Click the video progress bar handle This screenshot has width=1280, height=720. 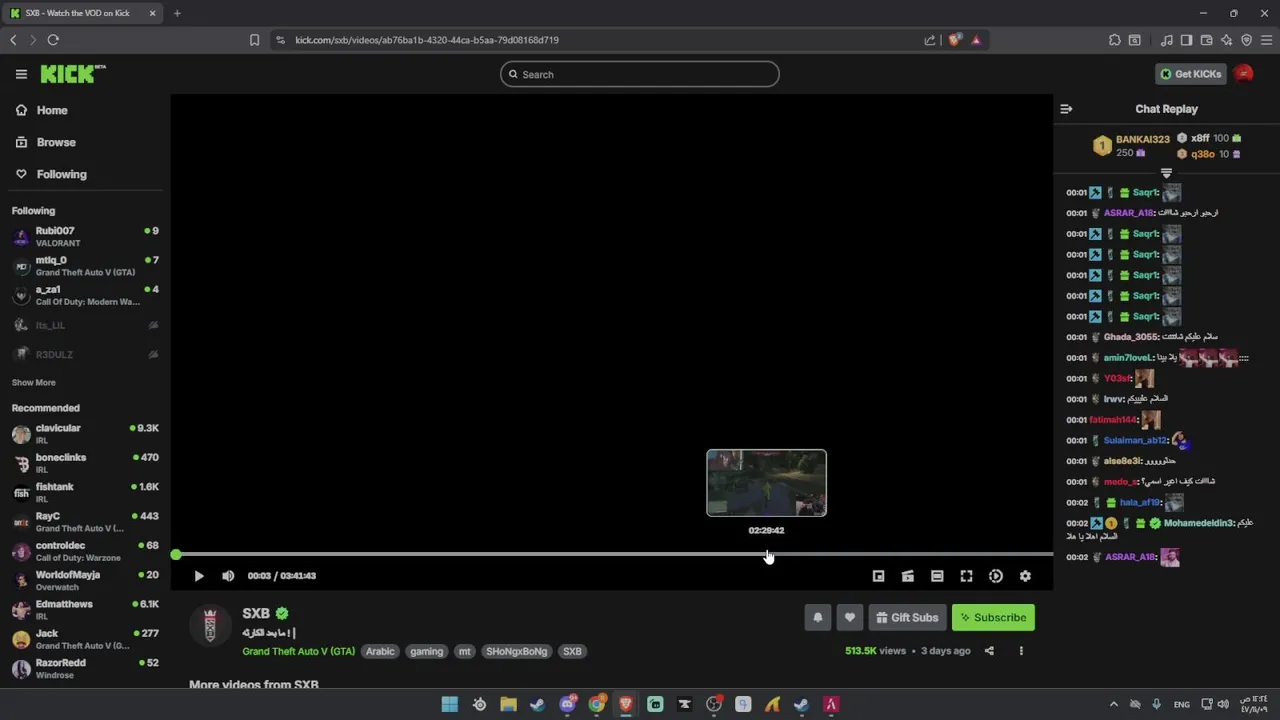click(x=176, y=554)
